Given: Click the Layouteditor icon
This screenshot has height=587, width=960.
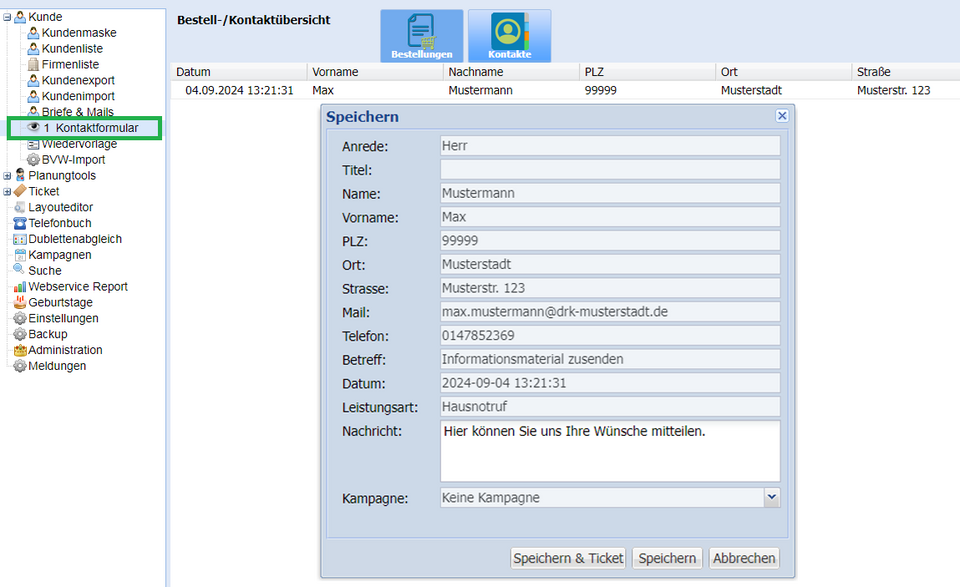Looking at the screenshot, I should 20,208.
